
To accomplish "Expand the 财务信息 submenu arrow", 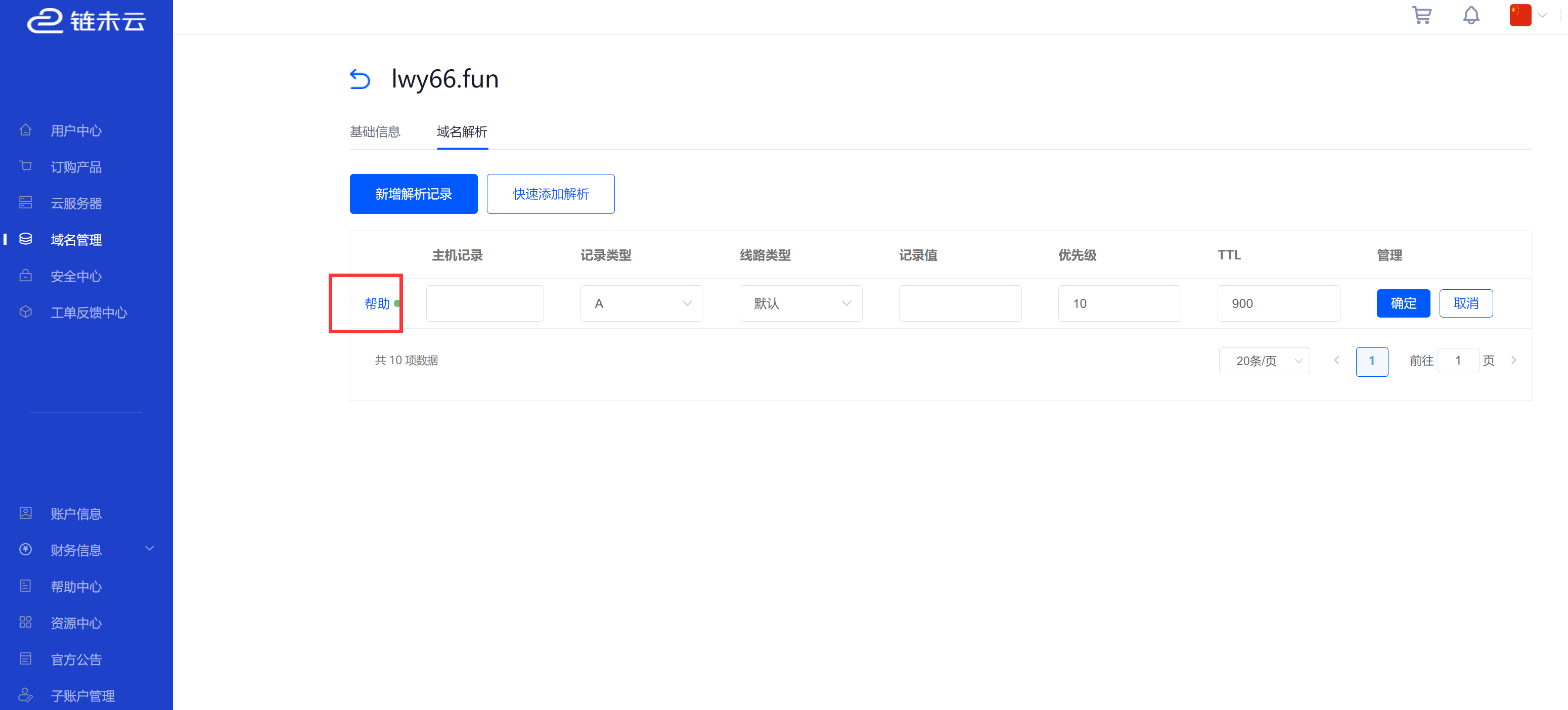I will (149, 549).
